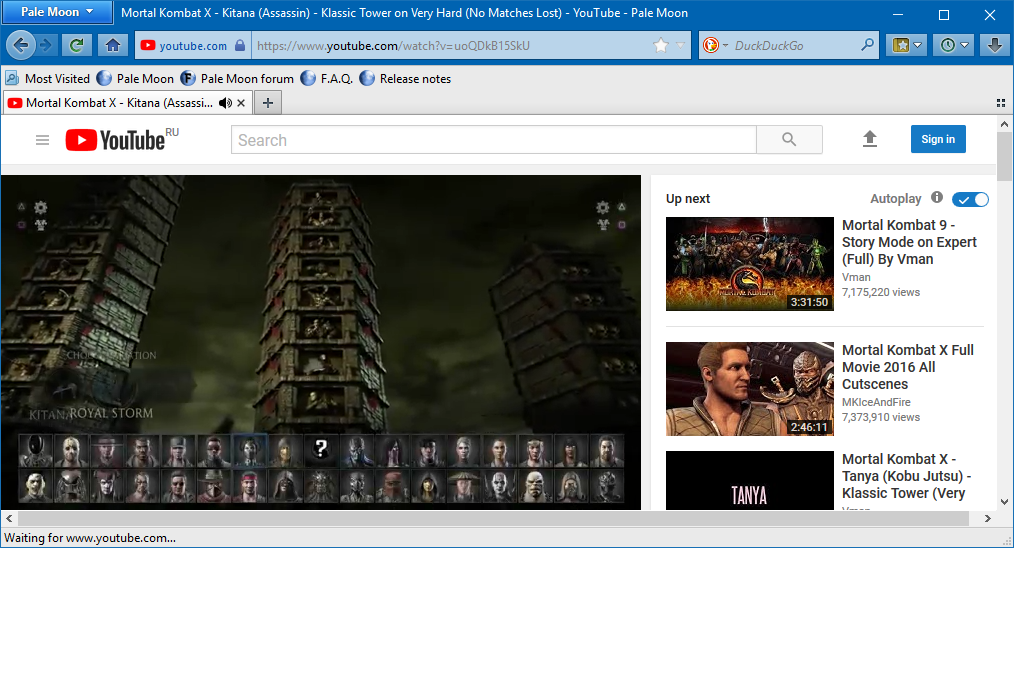Mute the tab's audio speaker icon
Screen dimensions: 1014x680
pyautogui.click(x=225, y=103)
